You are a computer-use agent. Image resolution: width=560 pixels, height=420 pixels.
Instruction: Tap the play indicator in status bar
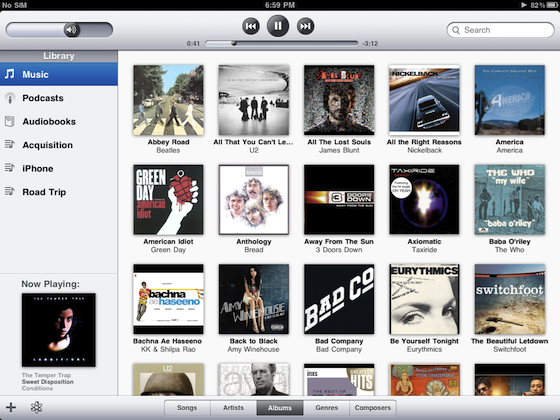[524, 5]
